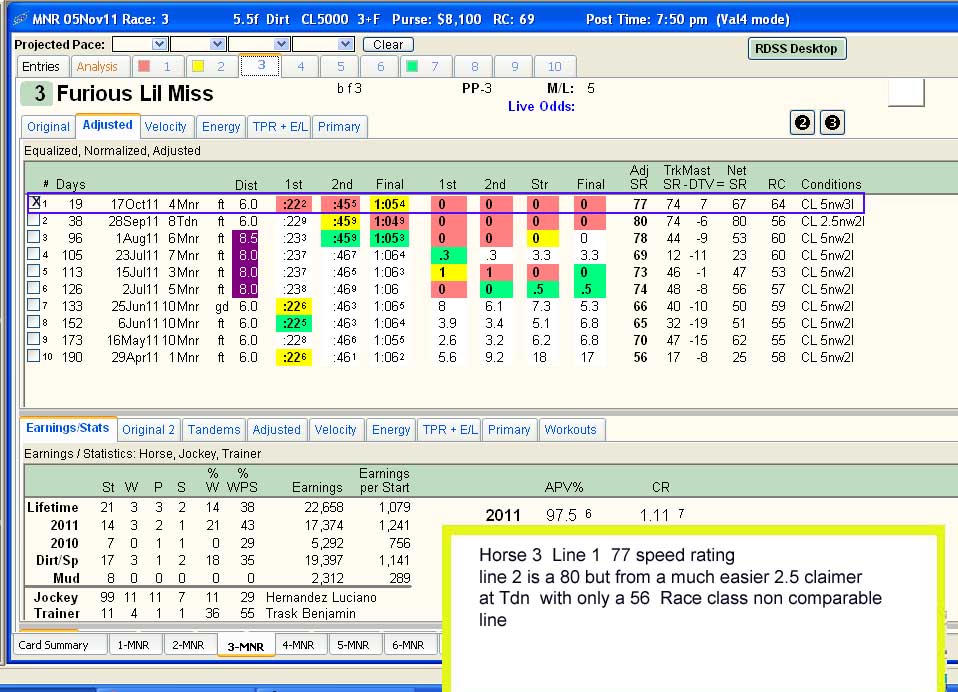Open the fourth Projected Pace dropdown
Viewport: 958px width, 692px height.
[x=345, y=44]
